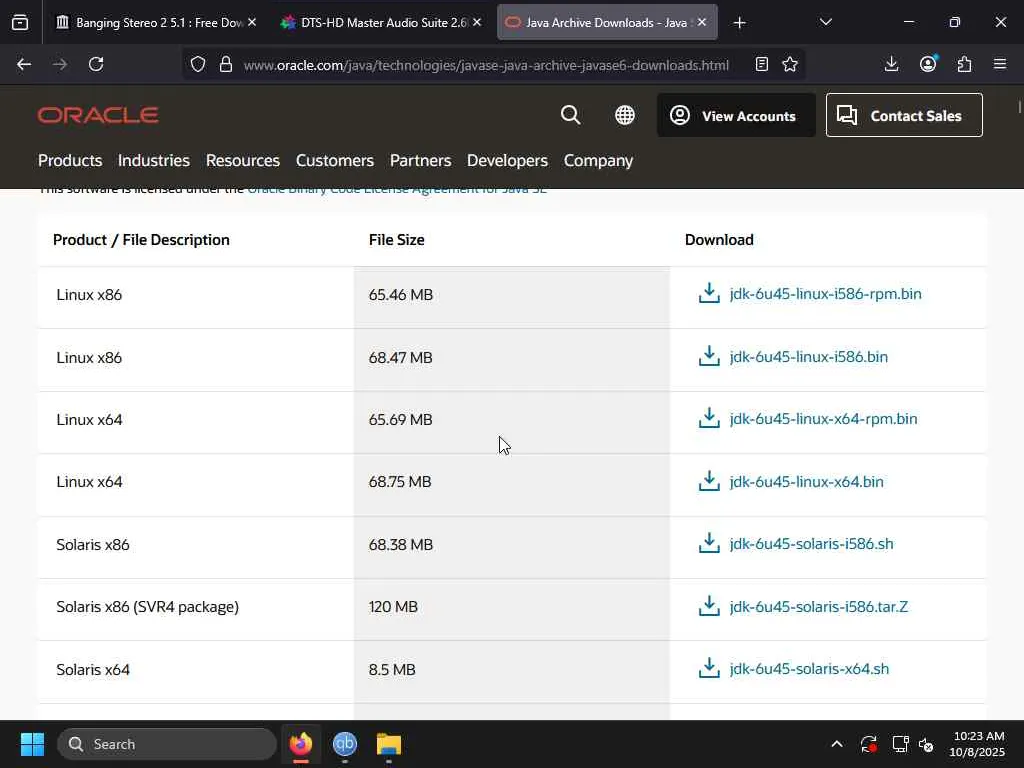Click the sync tray icon with red dot
The height and width of the screenshot is (768, 1024).
coord(869,744)
